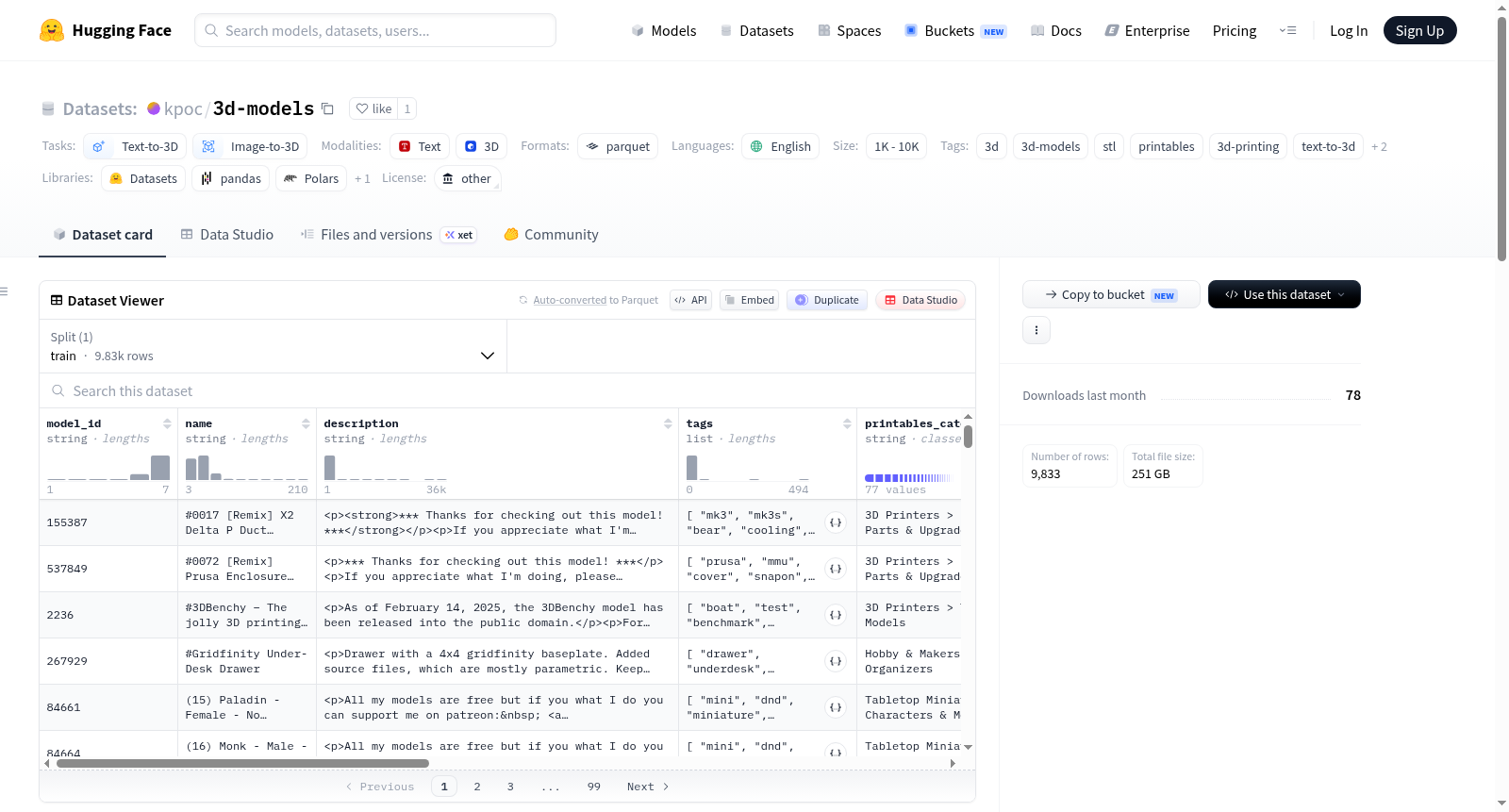Click the API button in Dataset Viewer
Screen dimensions: 1509x812
(690, 300)
